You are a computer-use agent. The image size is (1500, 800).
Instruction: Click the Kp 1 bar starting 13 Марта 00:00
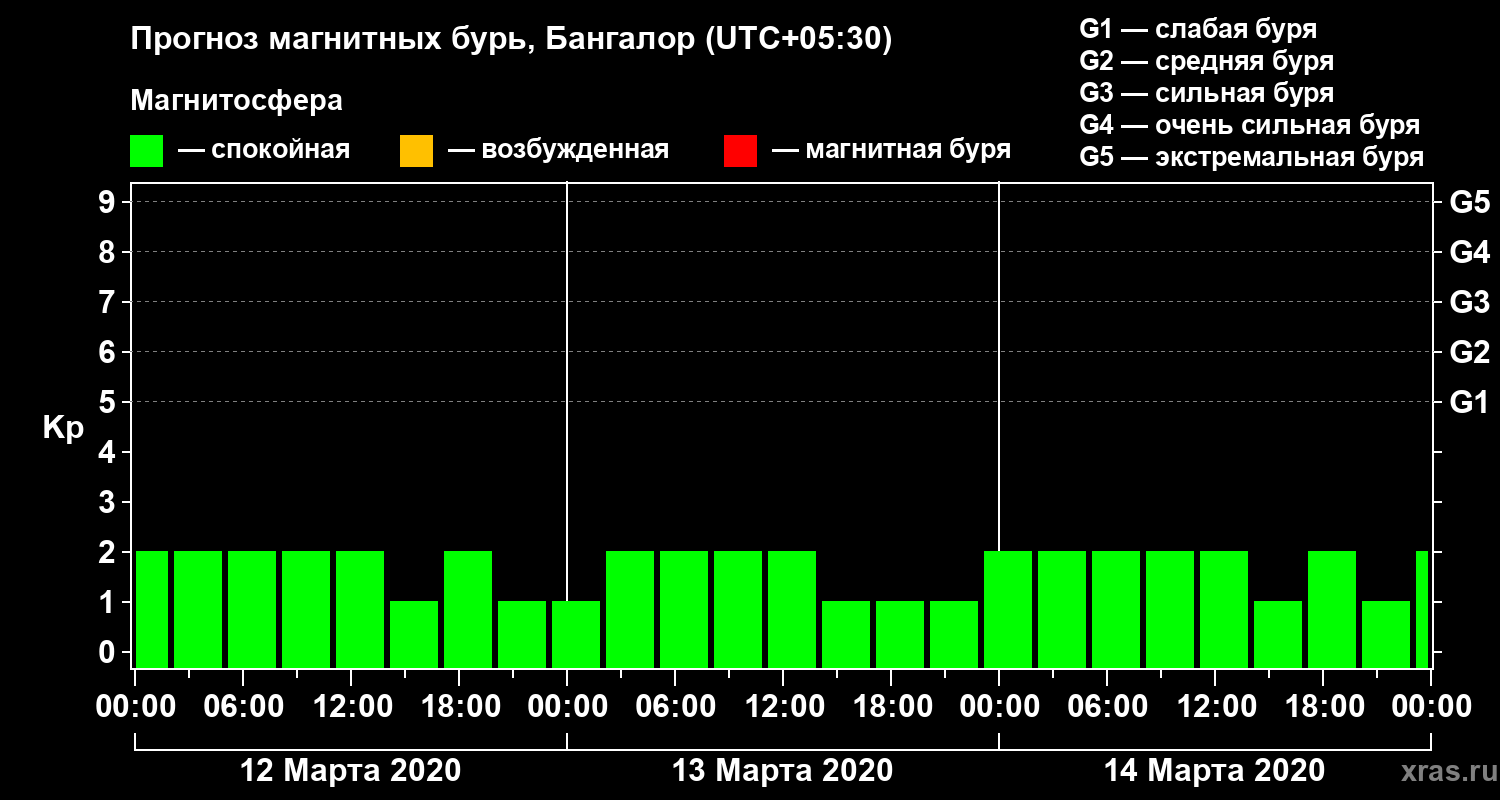point(576,634)
